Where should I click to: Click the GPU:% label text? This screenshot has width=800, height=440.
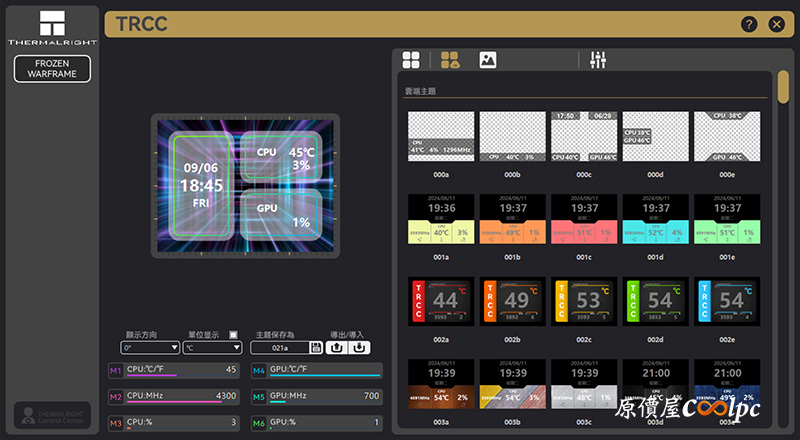(283, 422)
